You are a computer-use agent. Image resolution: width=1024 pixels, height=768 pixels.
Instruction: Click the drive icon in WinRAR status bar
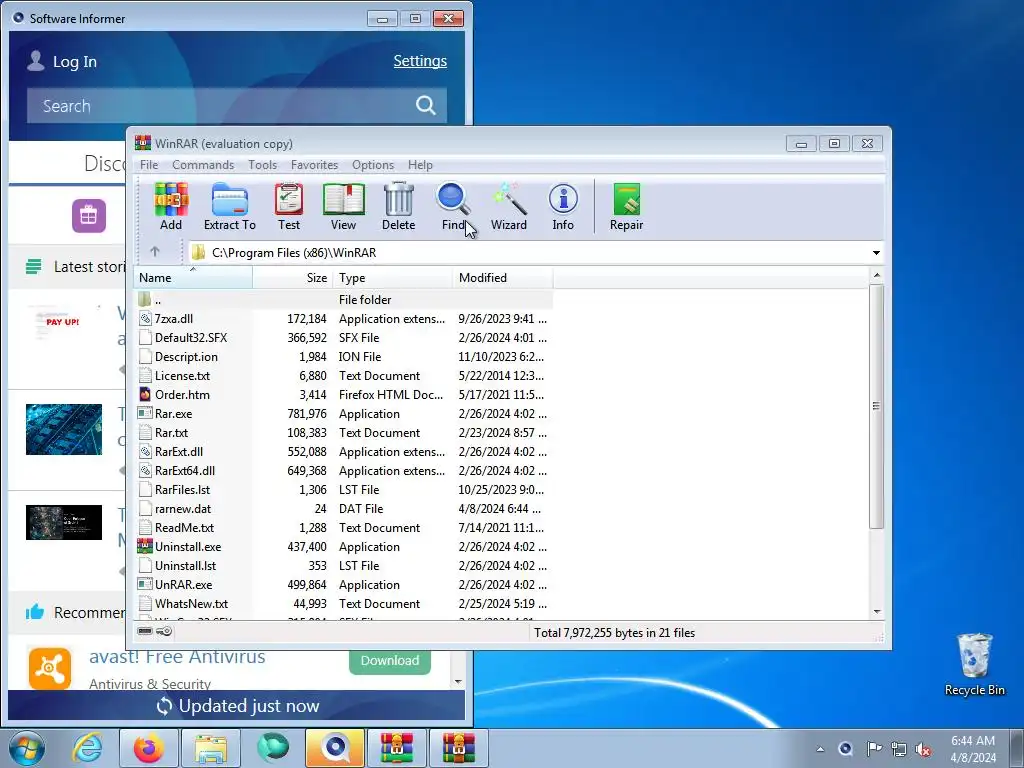point(146,632)
